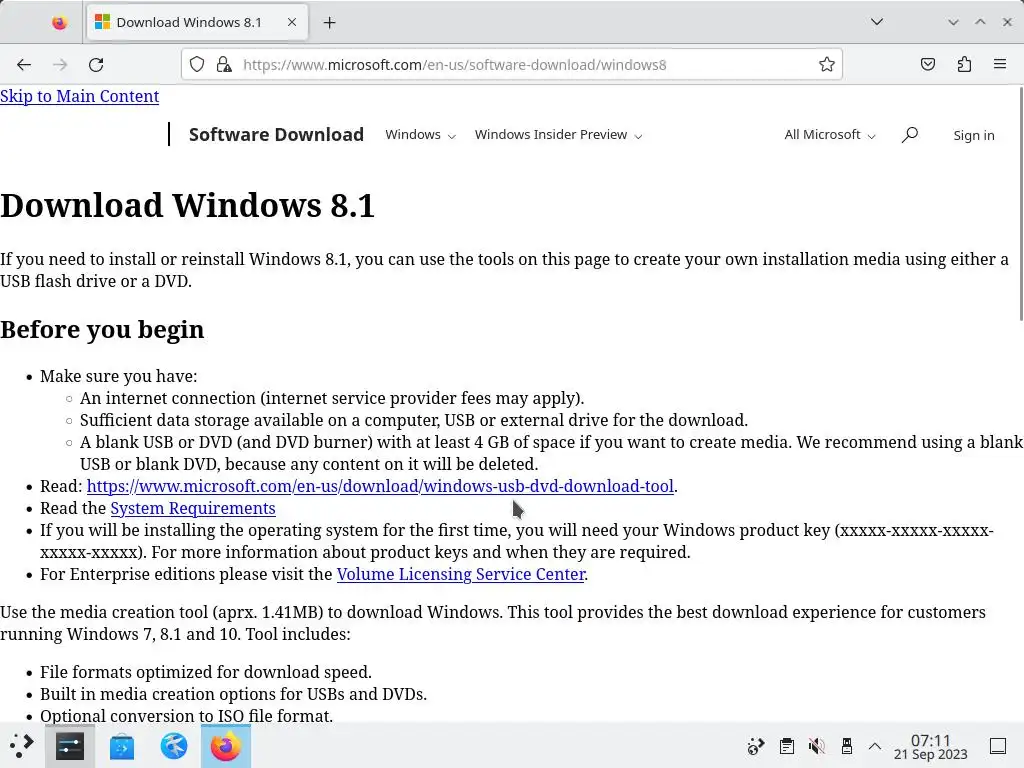
Task: Visit Volume Licensing Service Center link
Action: (x=460, y=574)
